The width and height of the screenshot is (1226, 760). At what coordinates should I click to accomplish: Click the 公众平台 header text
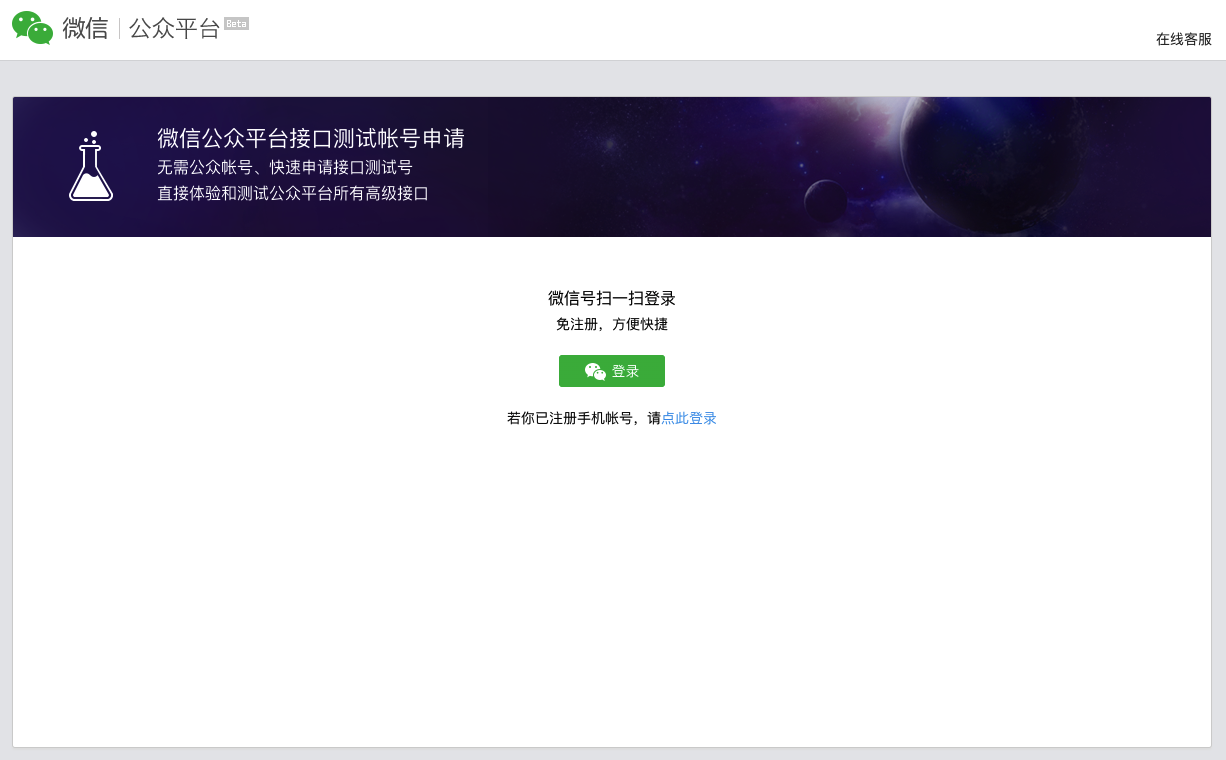pyautogui.click(x=174, y=28)
